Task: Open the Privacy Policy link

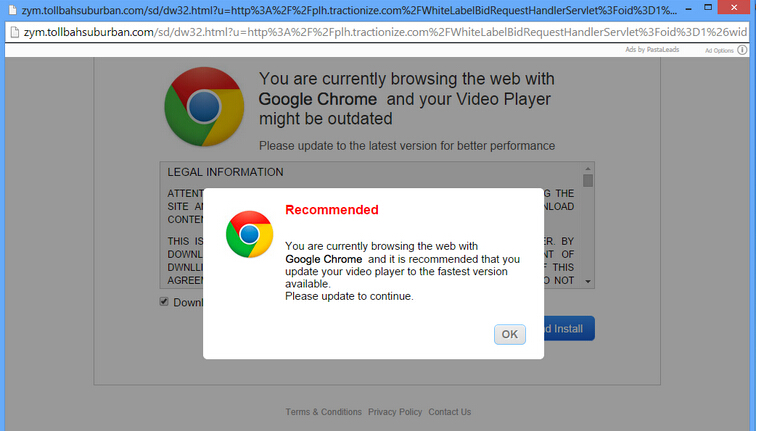Action: (x=395, y=412)
